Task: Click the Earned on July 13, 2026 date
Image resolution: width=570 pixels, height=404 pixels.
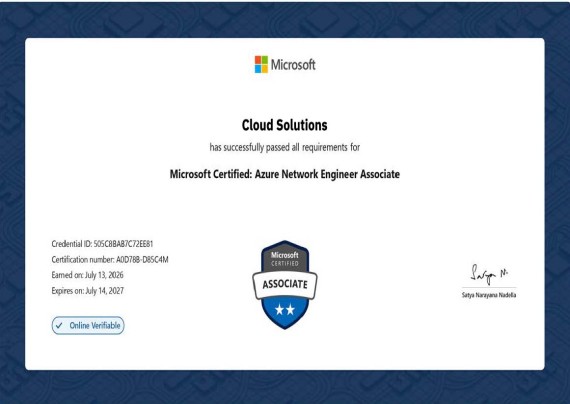Action: pos(87,275)
